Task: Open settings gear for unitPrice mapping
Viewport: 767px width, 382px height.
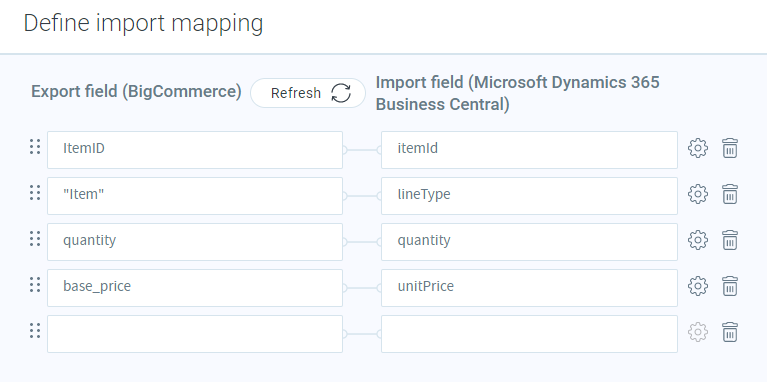Action: tap(698, 286)
